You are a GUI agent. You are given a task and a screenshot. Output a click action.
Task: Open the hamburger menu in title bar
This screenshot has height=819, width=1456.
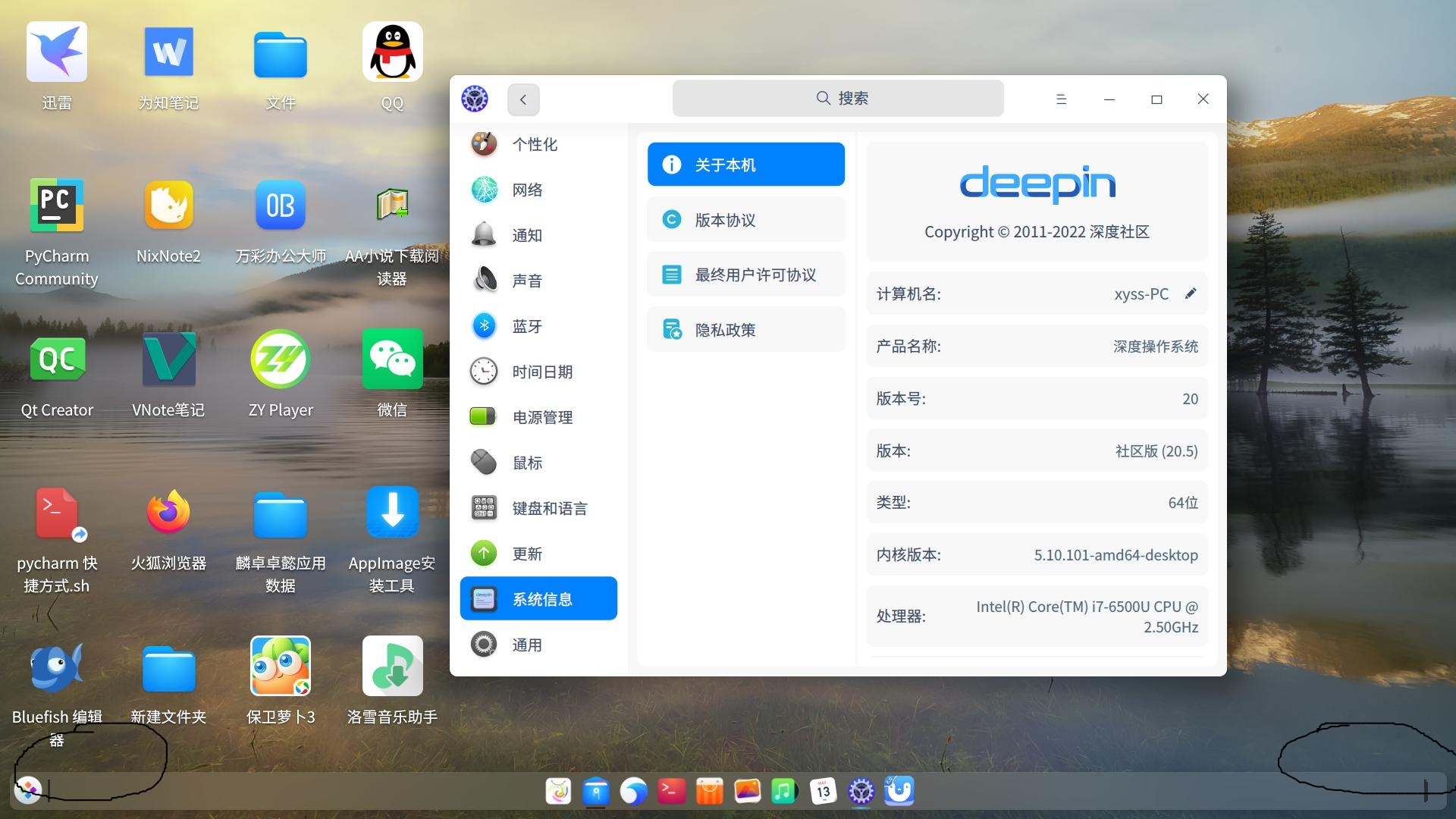(1061, 99)
